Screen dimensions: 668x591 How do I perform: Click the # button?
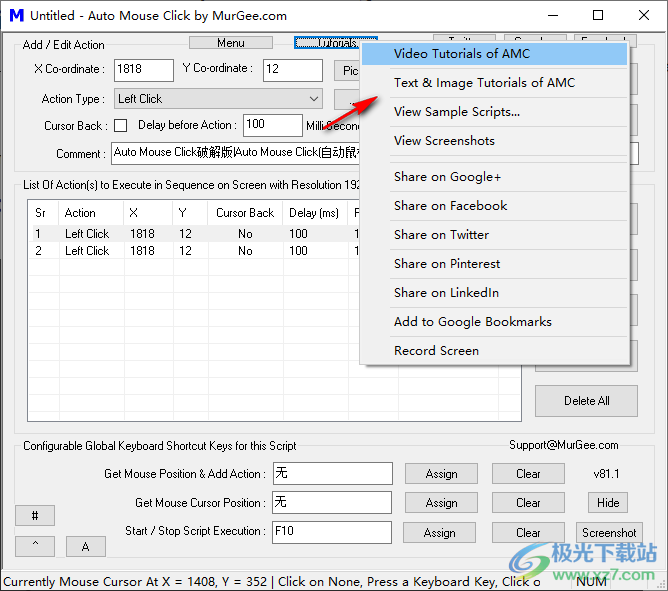(35, 516)
